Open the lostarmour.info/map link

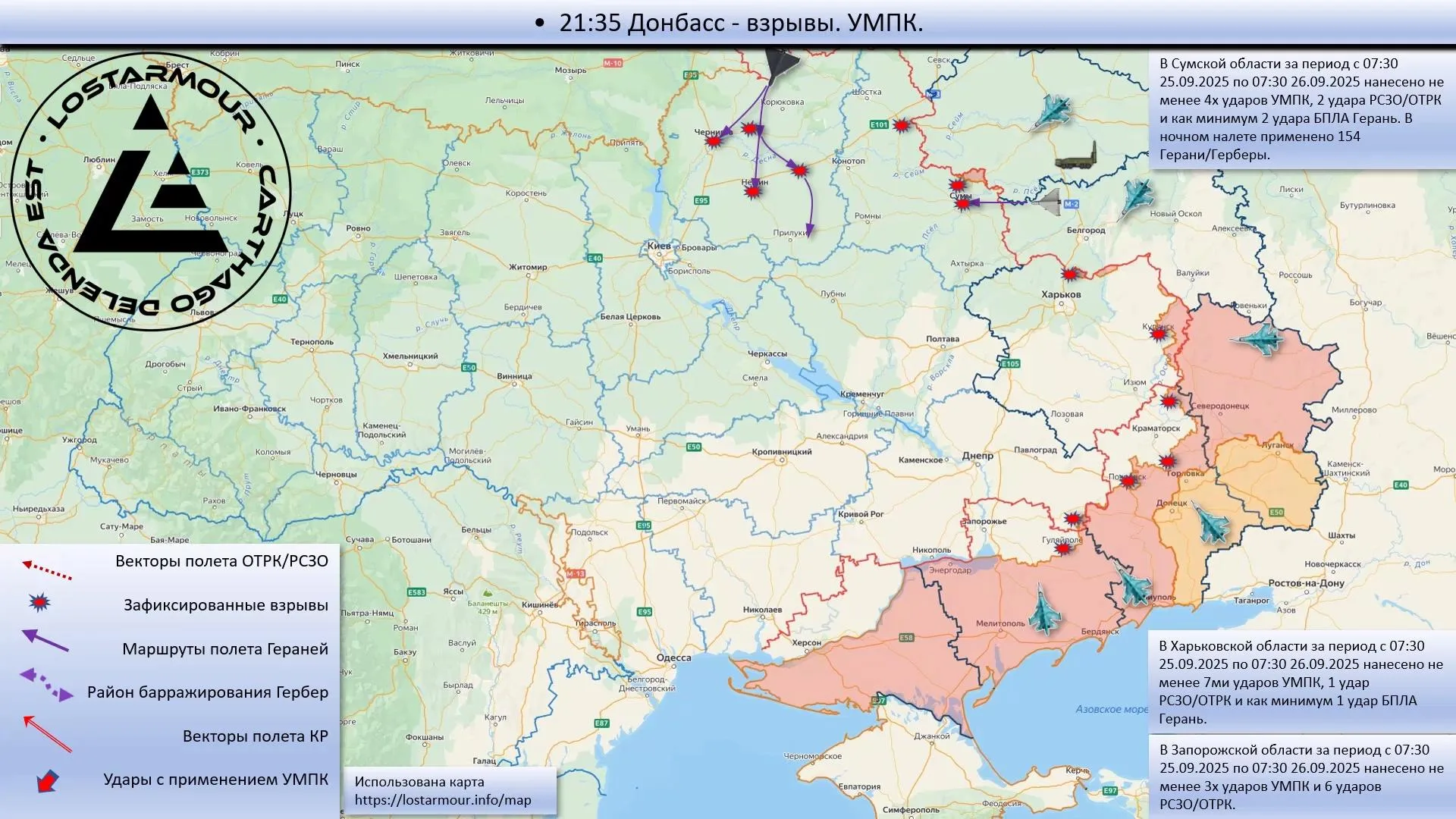(443, 800)
